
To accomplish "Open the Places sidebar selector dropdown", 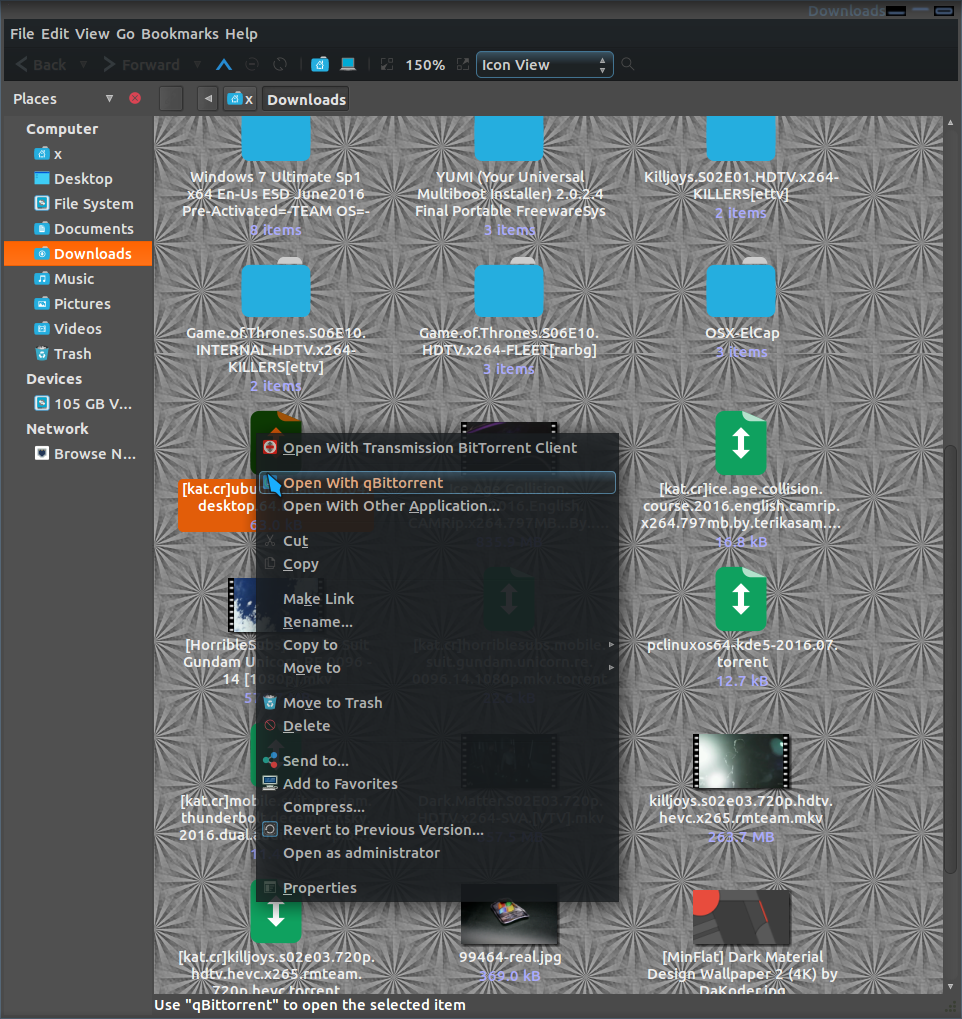I will [x=109, y=99].
